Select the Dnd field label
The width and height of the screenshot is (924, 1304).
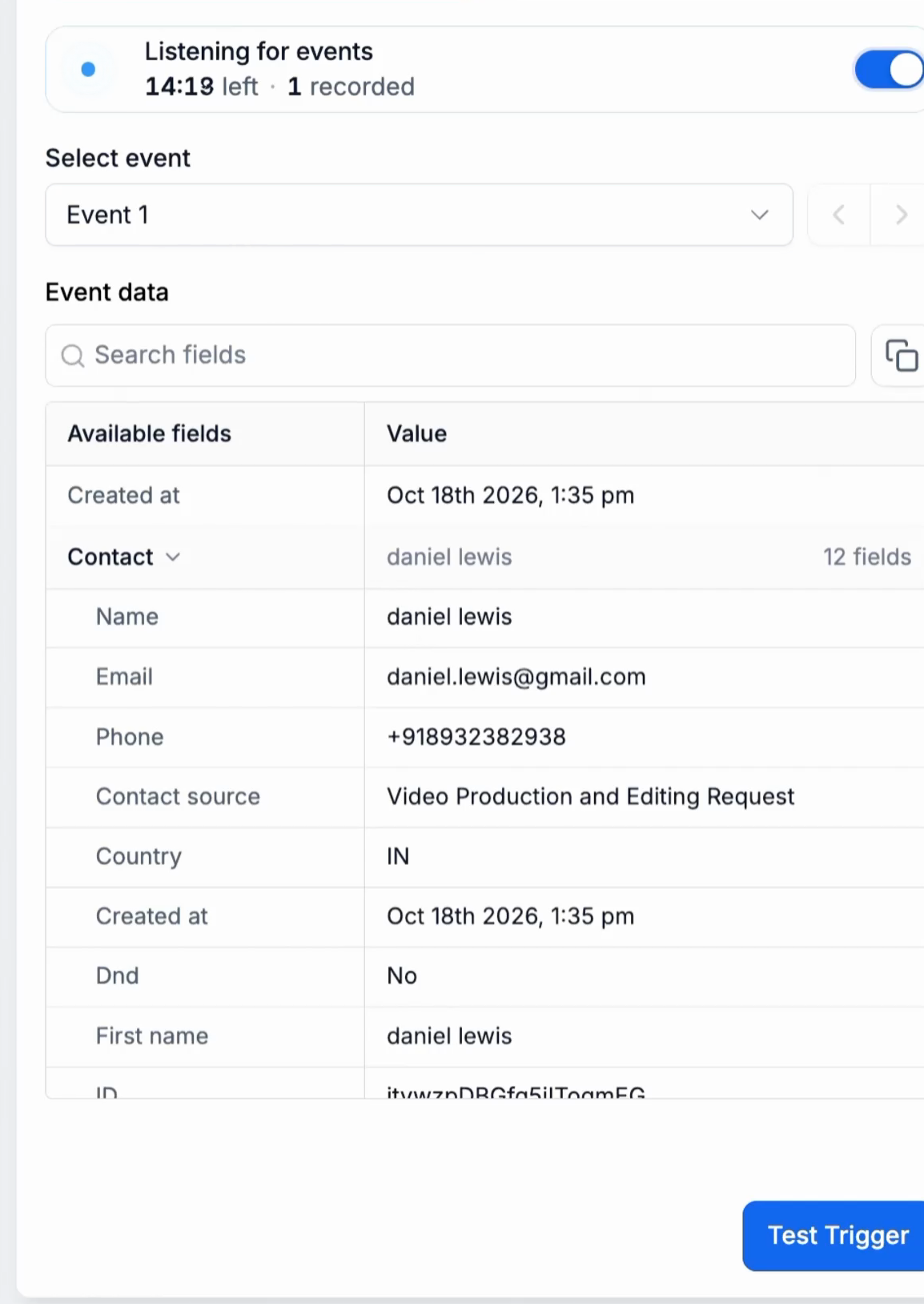[118, 976]
